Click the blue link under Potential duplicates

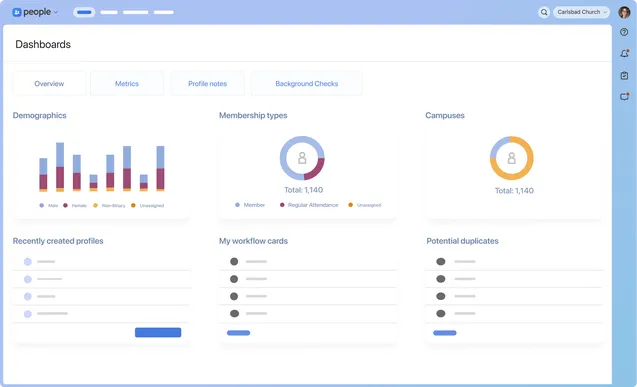click(445, 333)
